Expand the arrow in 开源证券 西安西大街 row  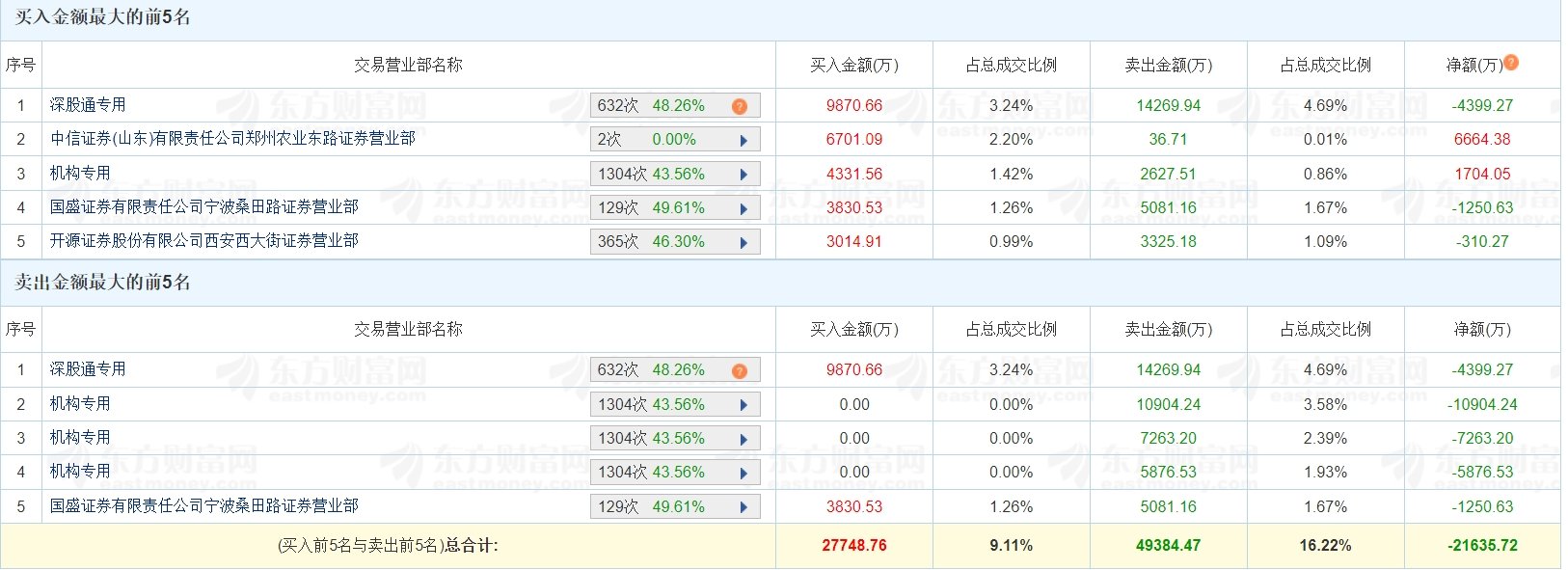(x=743, y=242)
